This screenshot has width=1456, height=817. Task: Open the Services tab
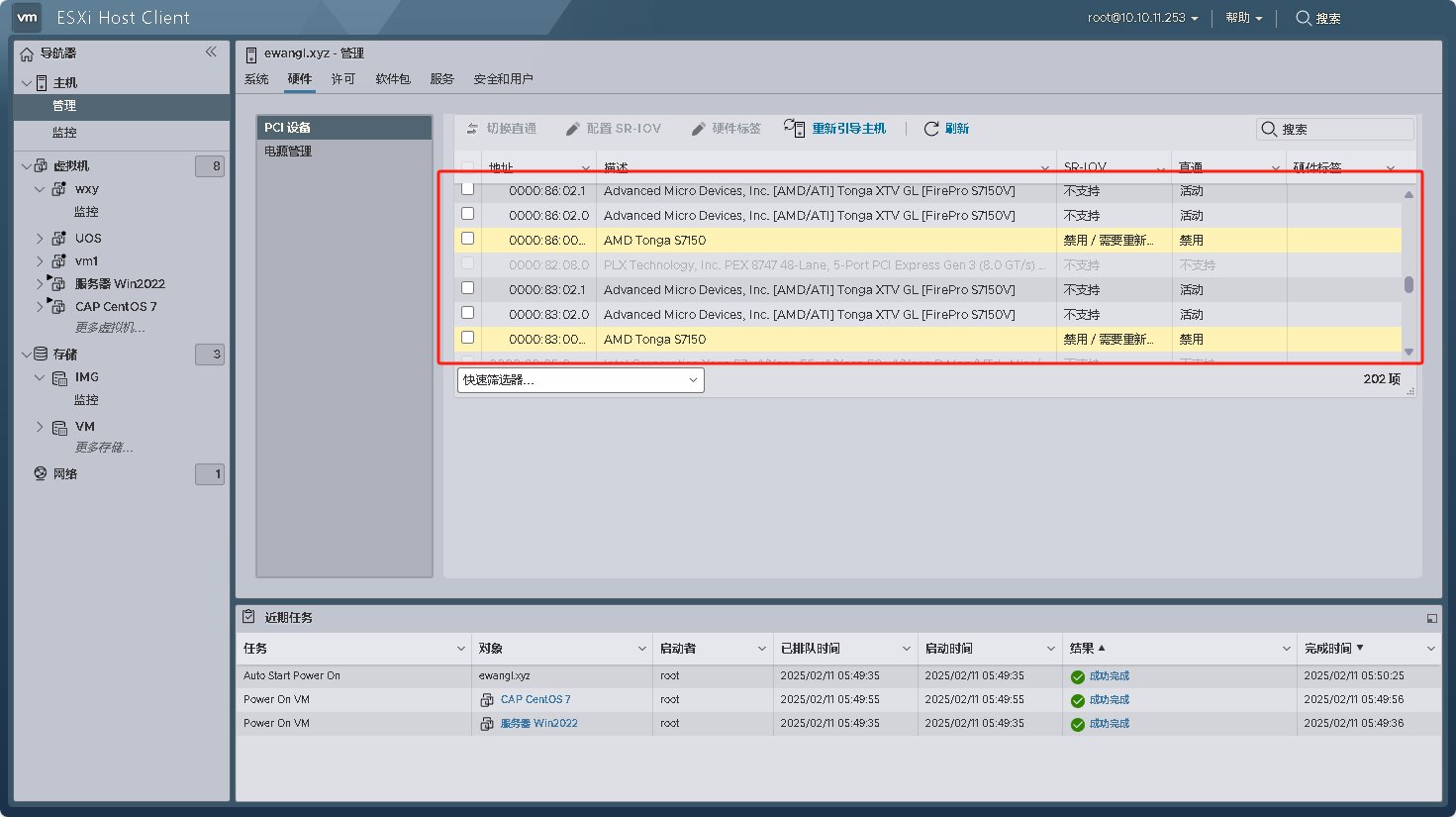442,79
